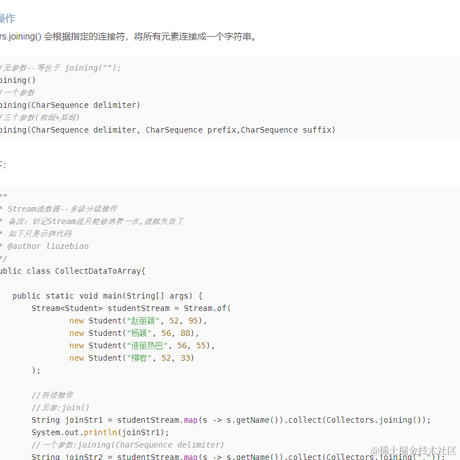
Task: Click 'CharSequence prefix' in the three-argument signature
Action: [192, 130]
